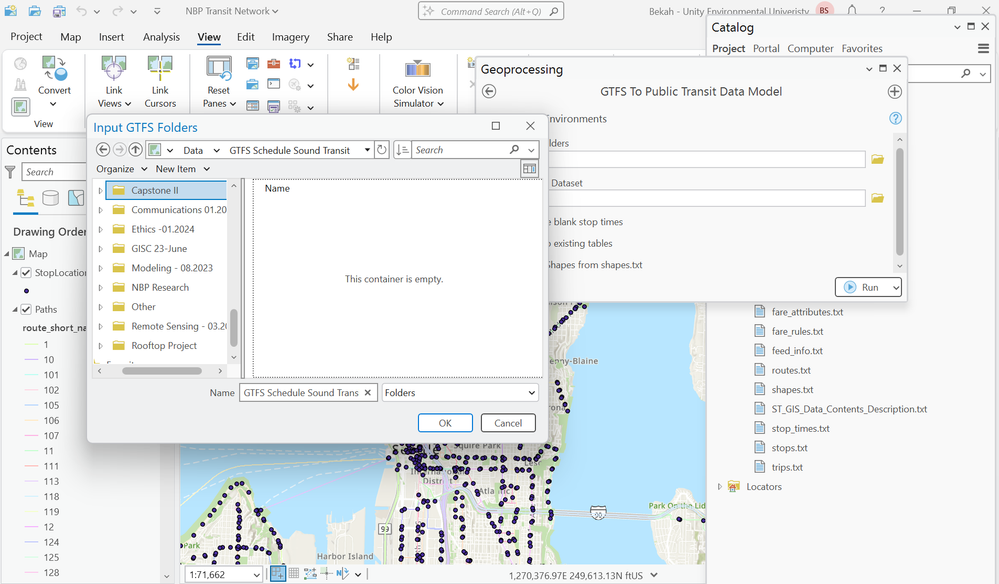Expand the Capstone II folder
The height and width of the screenshot is (584, 999).
point(100,190)
